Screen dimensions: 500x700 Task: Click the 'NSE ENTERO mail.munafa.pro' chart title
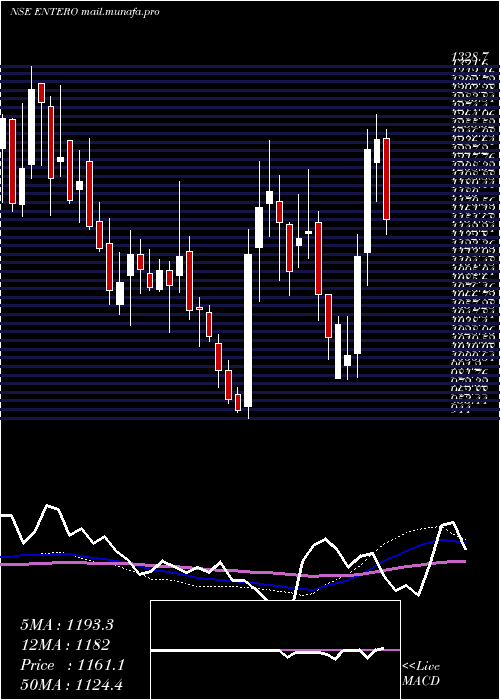(84, 12)
